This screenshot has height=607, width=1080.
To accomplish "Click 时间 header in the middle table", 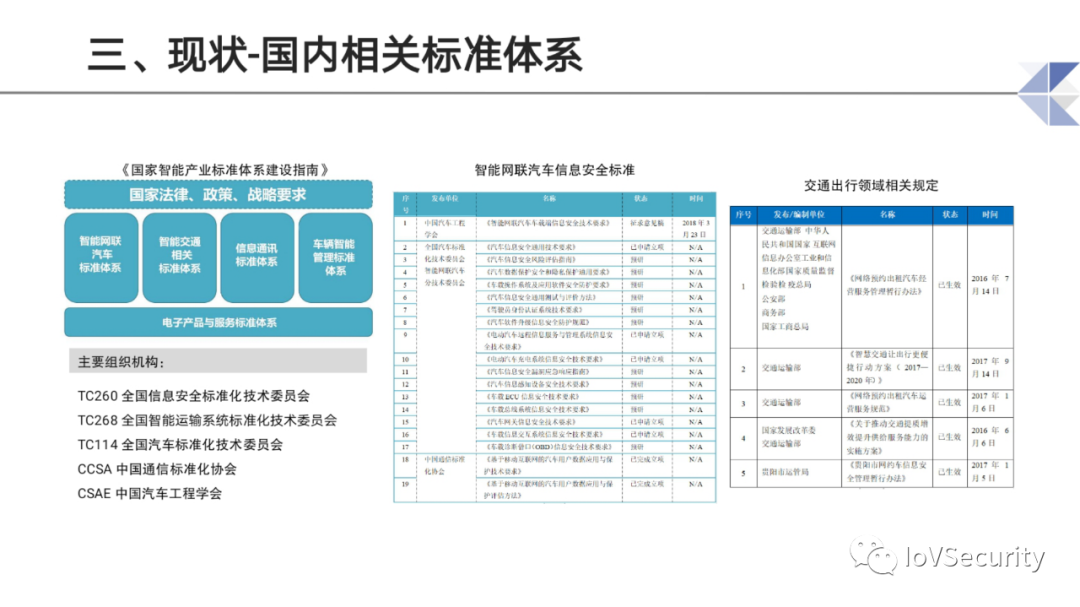I will click(x=696, y=198).
